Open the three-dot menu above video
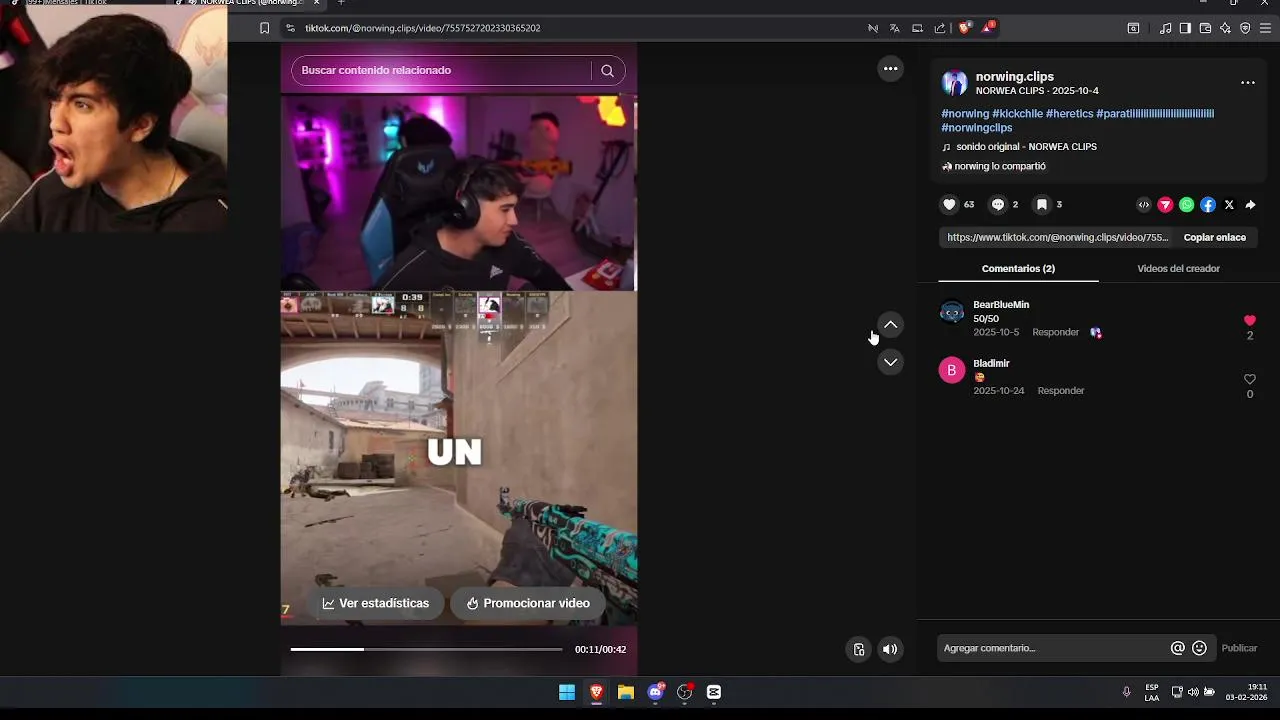1280x720 pixels. coord(890,69)
